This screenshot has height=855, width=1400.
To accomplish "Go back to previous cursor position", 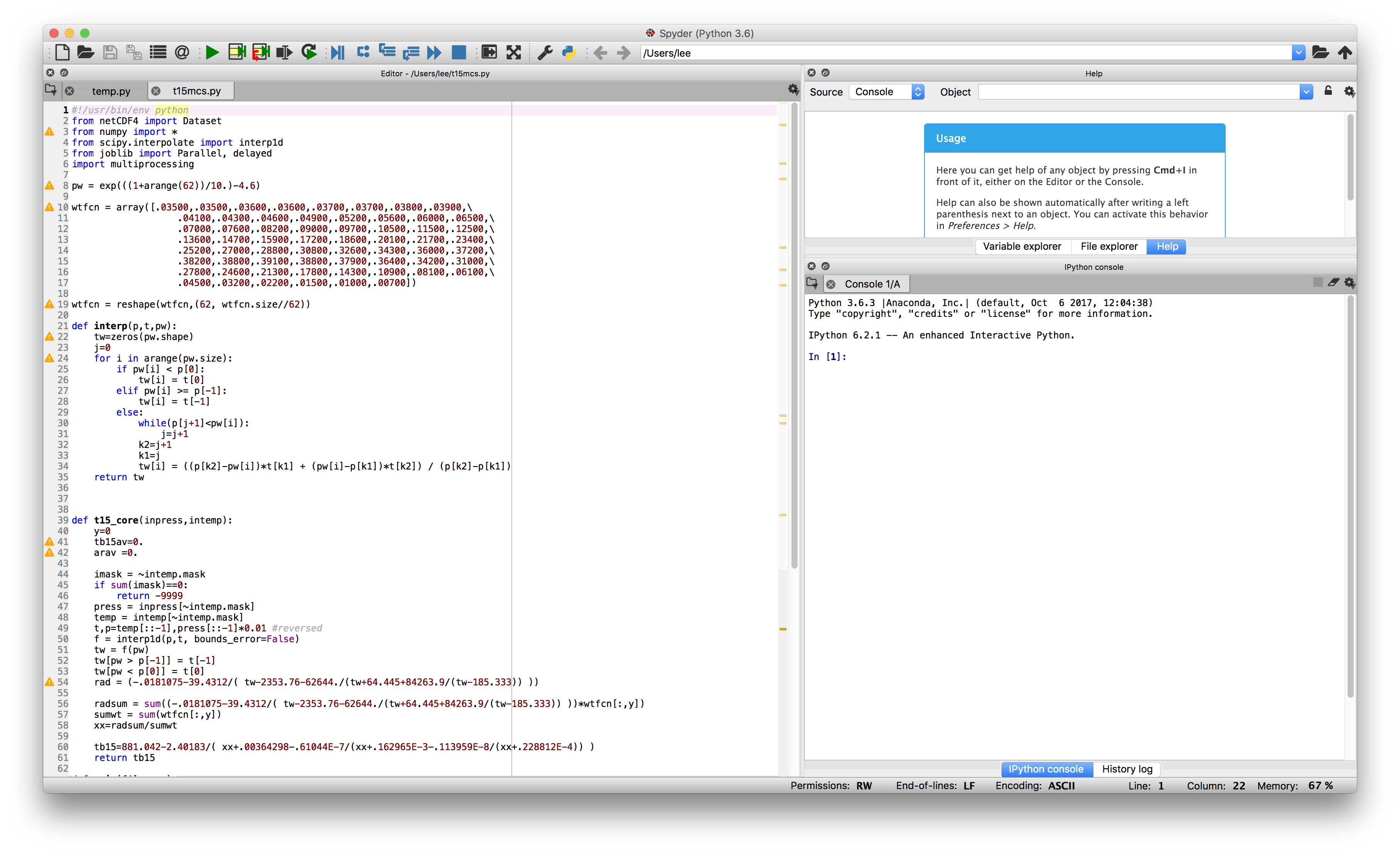I will [600, 53].
